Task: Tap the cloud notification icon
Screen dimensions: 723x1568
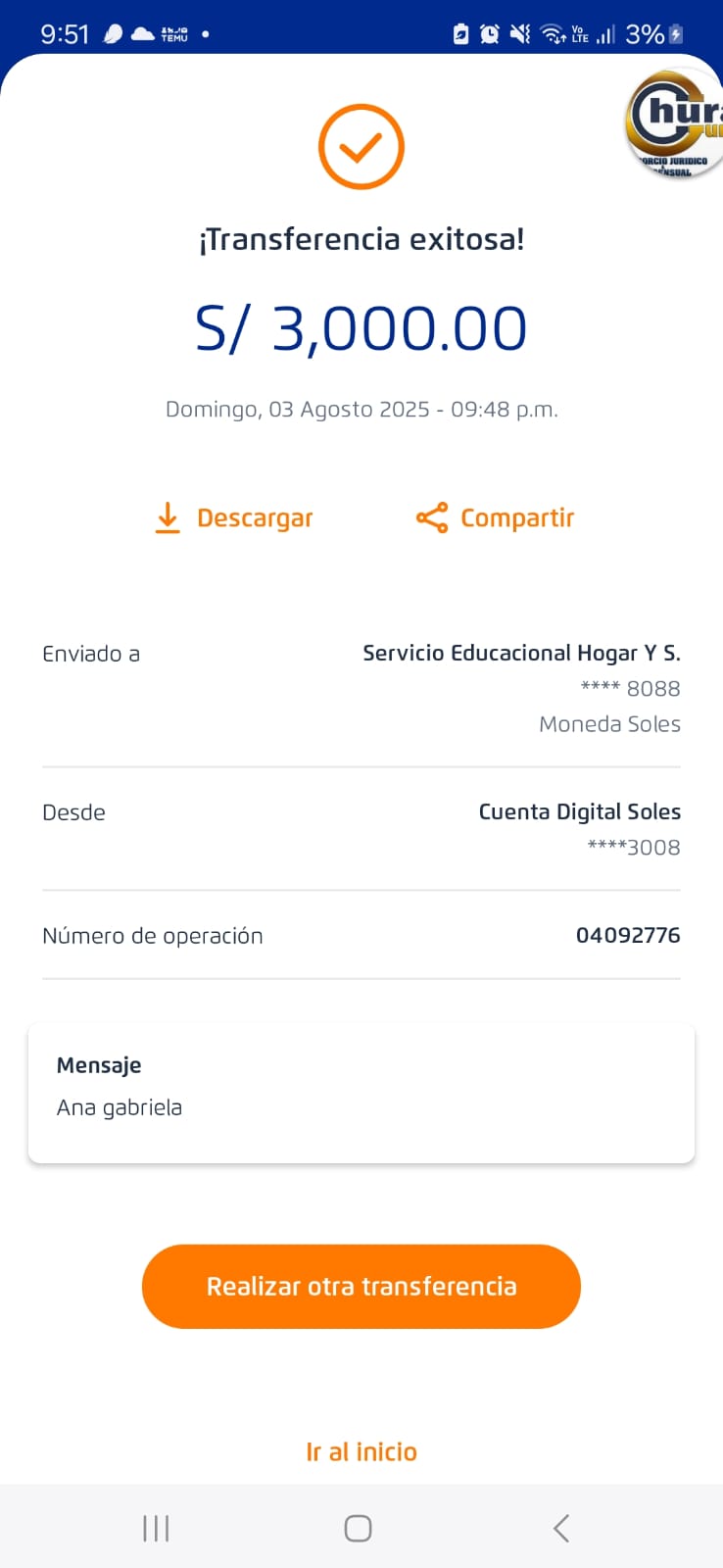Action: pyautogui.click(x=143, y=34)
